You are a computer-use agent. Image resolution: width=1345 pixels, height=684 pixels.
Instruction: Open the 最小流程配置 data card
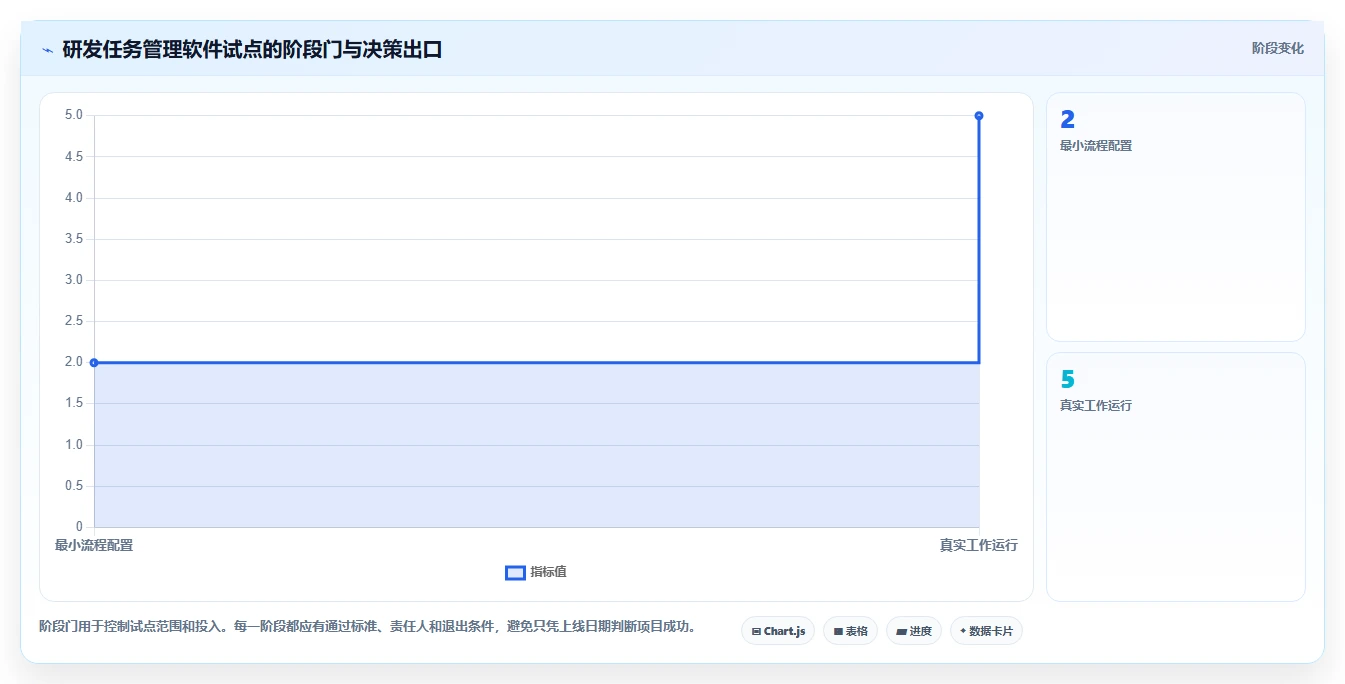(1176, 217)
